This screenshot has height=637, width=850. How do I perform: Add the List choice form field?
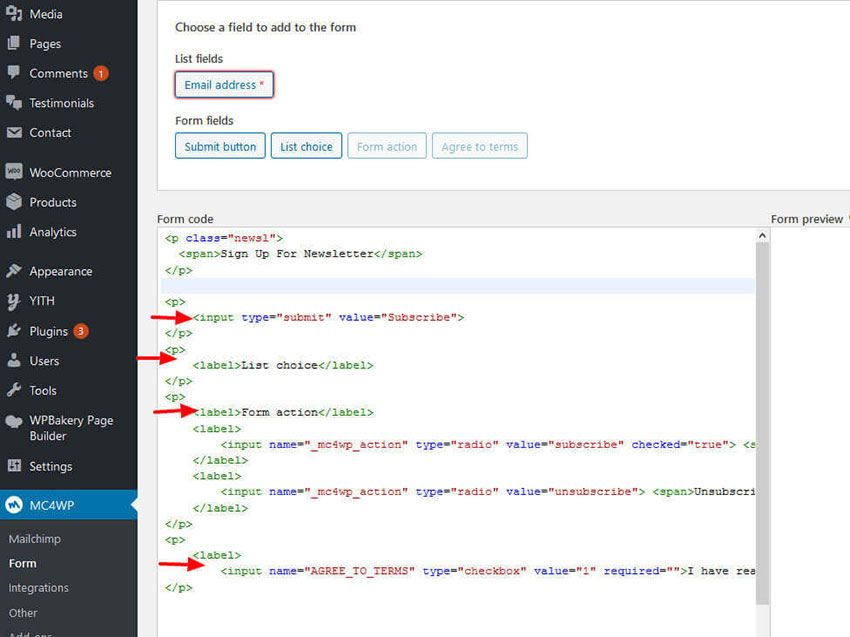(x=306, y=146)
